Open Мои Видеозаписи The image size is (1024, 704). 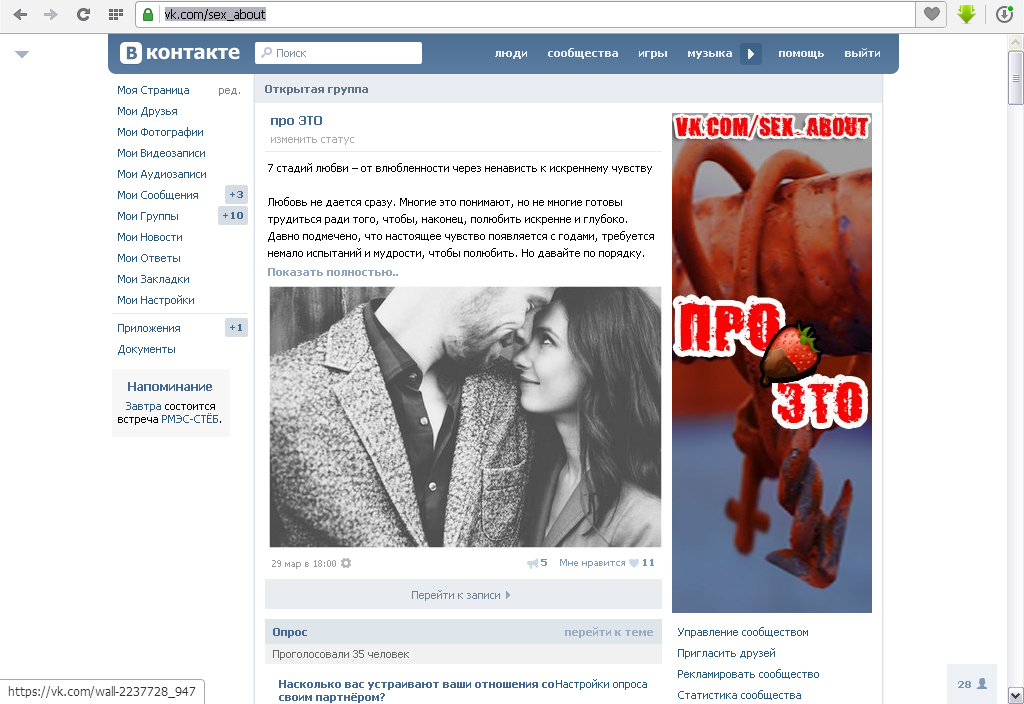(161, 153)
